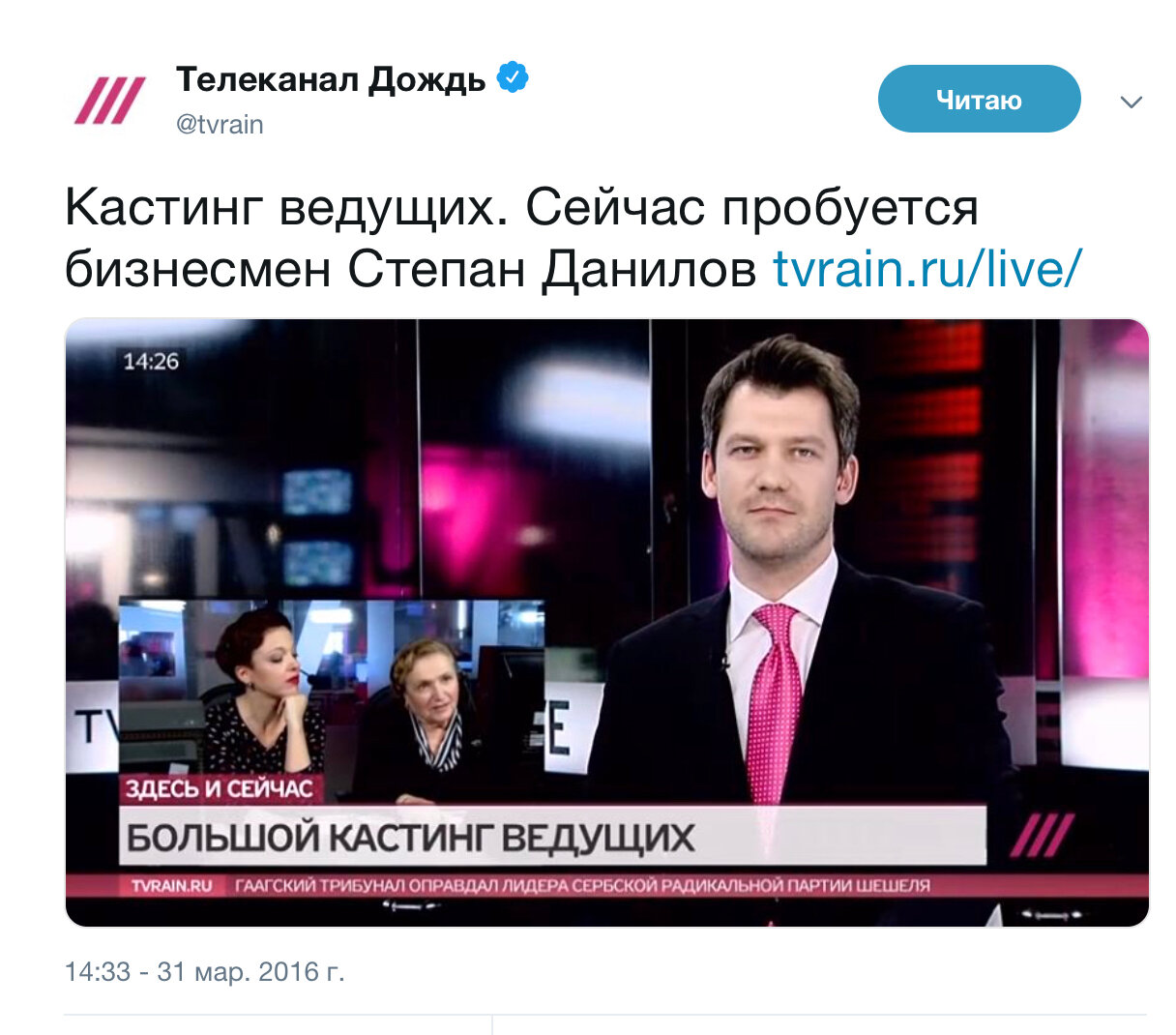Viewport: 1176px width, 1035px height.
Task: Click the news ticker about Гаагский трибунал
Action: coord(582,885)
